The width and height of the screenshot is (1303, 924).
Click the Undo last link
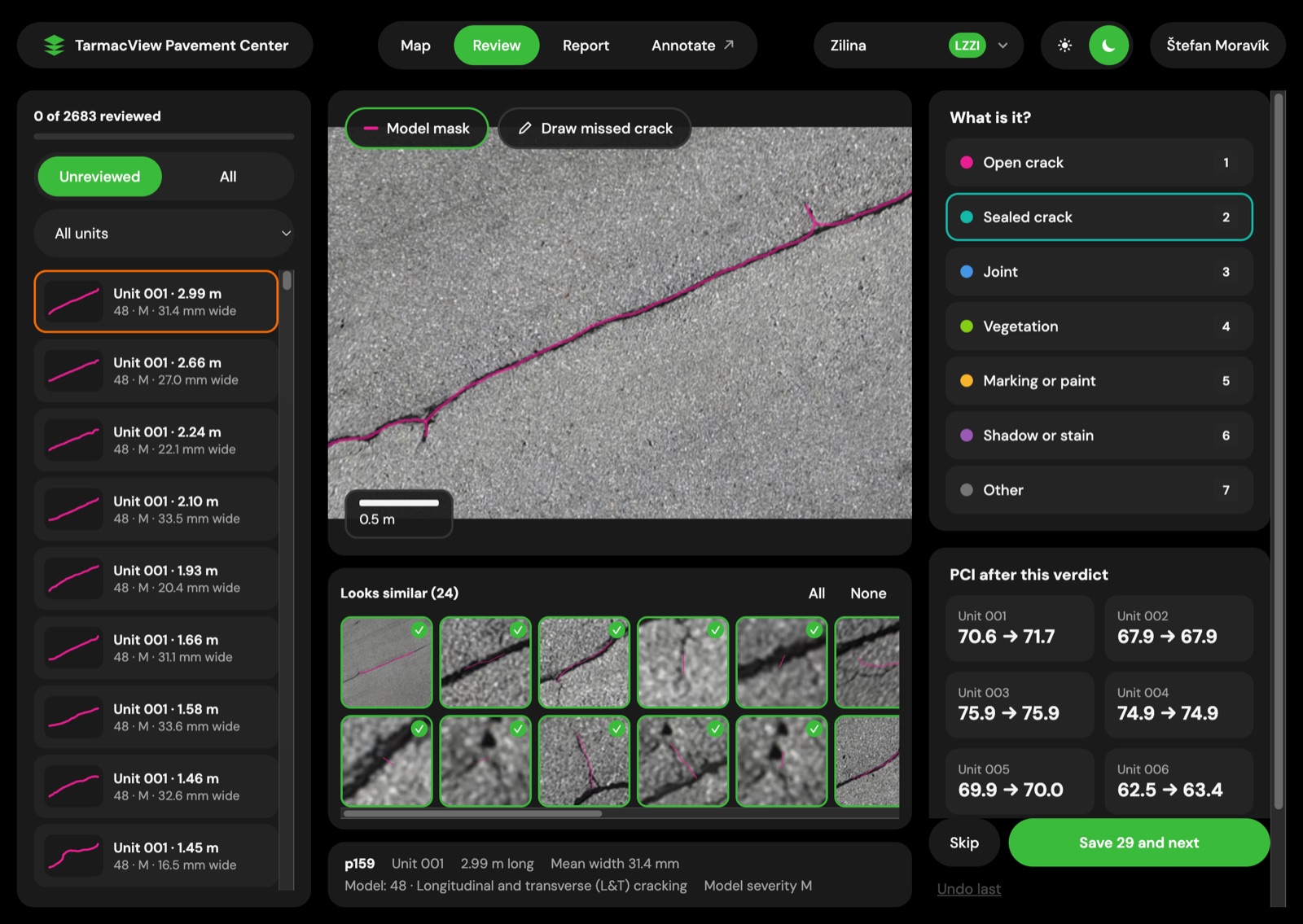(968, 889)
